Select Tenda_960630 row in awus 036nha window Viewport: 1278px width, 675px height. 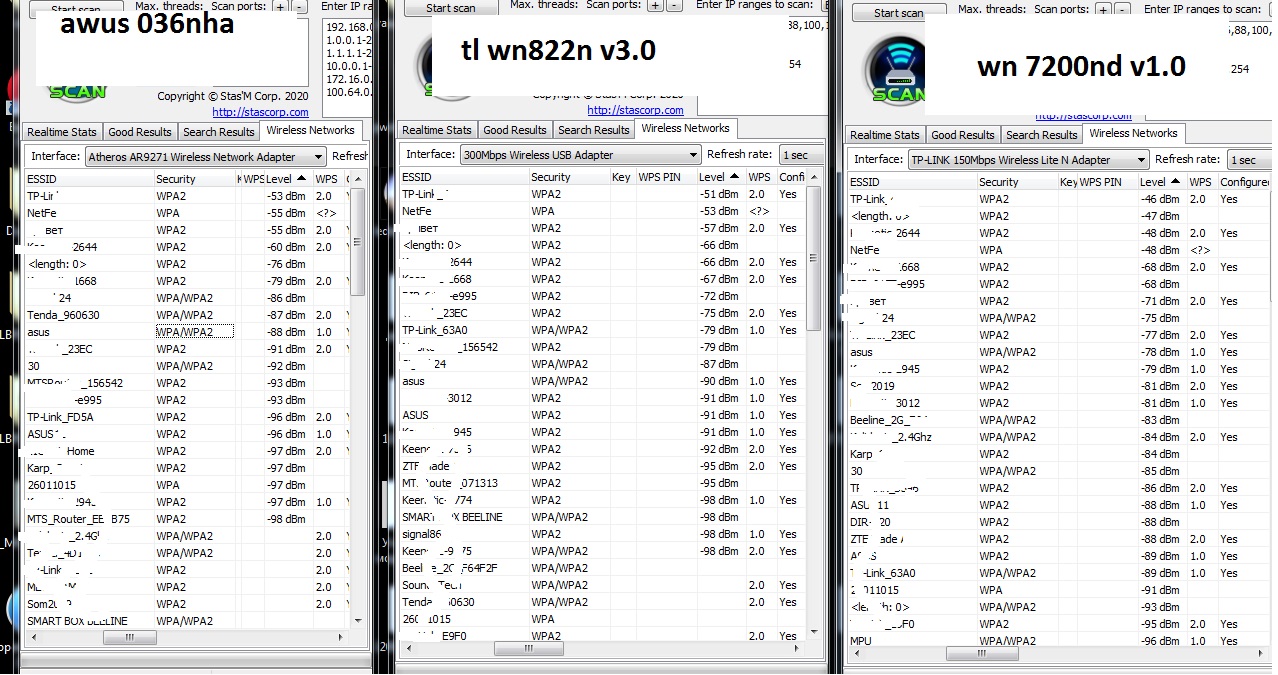click(186, 315)
